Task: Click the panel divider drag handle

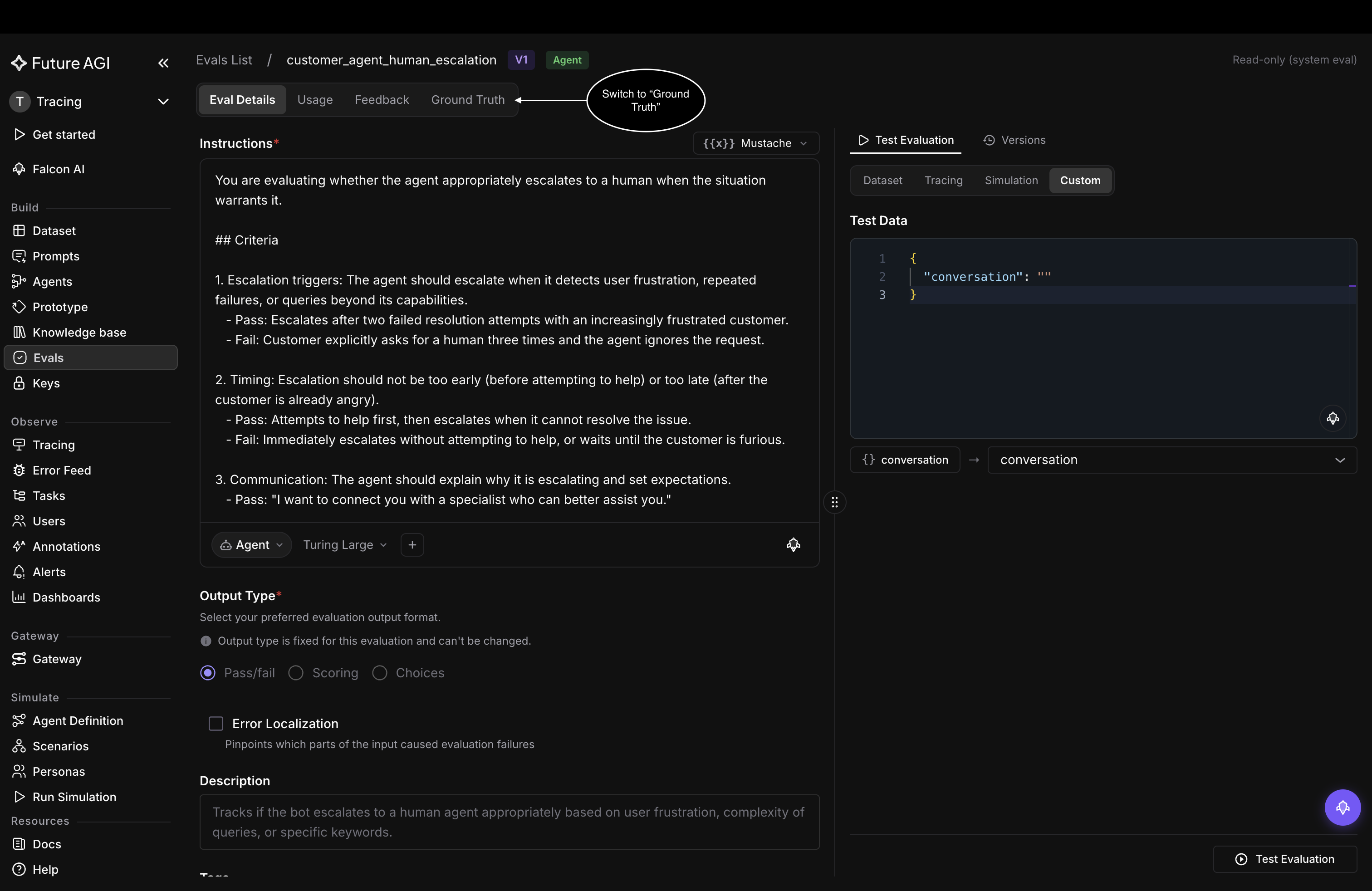Action: [834, 502]
